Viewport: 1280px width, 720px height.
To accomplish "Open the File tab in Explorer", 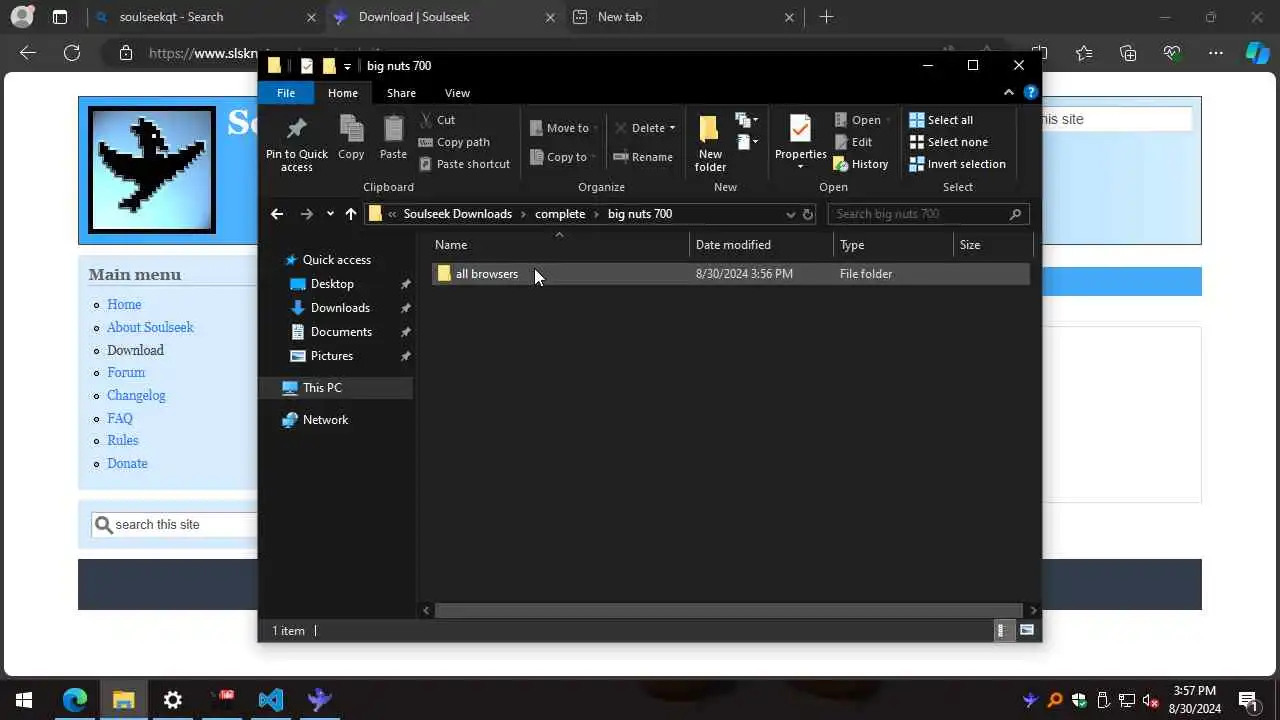I will coord(286,93).
